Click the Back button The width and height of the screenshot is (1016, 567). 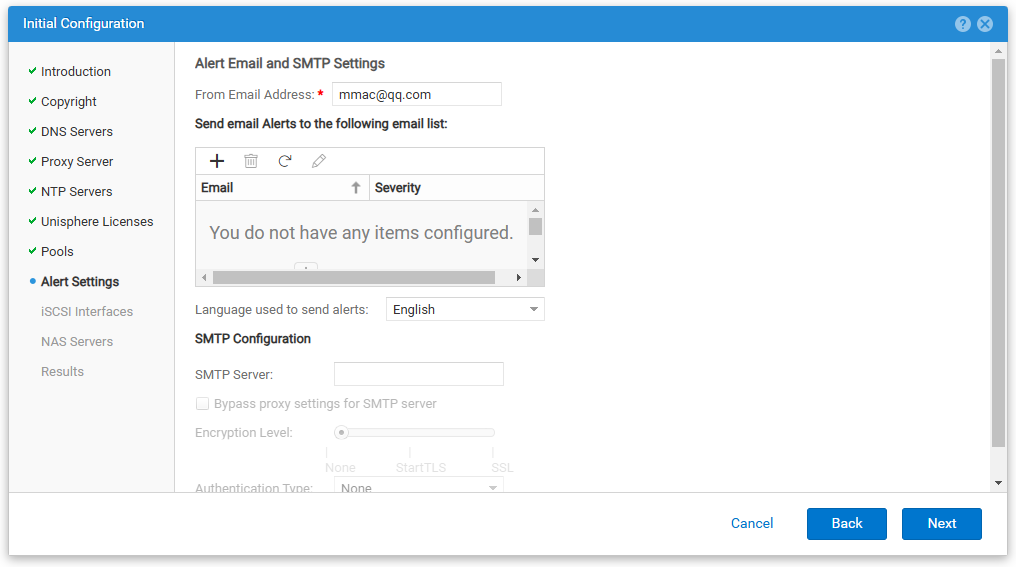tap(846, 524)
